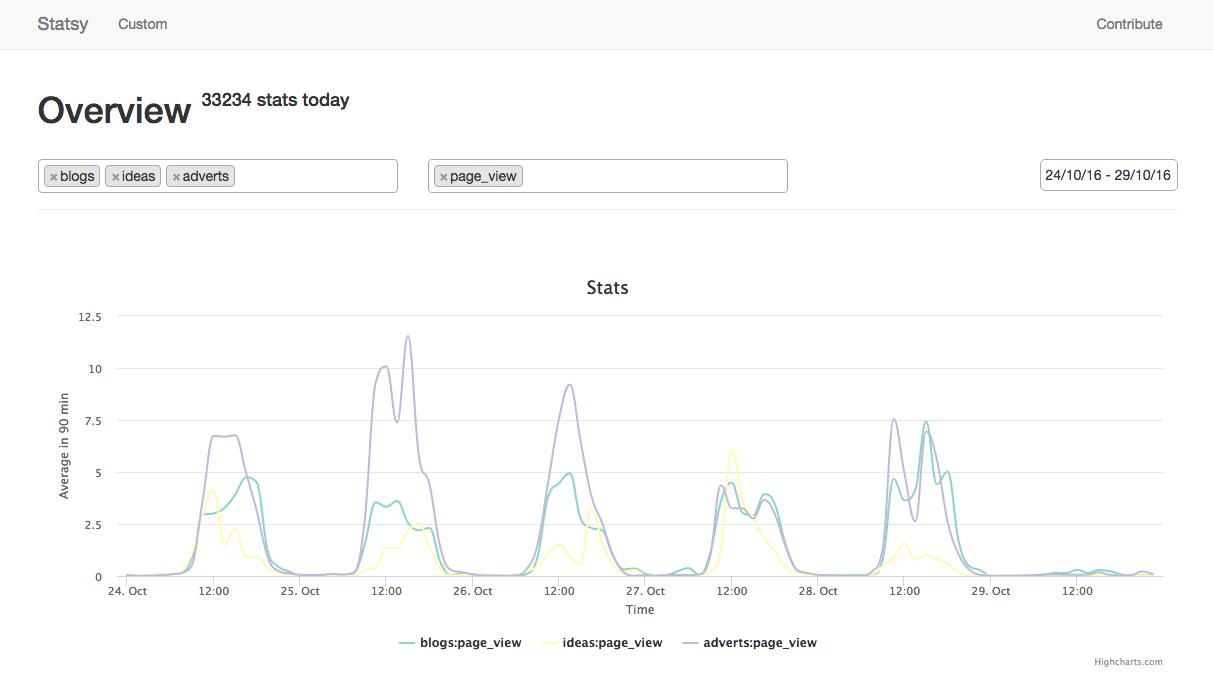Open the Highcharts.com credit link
Screen dimensions: 1213x683
click(1128, 662)
